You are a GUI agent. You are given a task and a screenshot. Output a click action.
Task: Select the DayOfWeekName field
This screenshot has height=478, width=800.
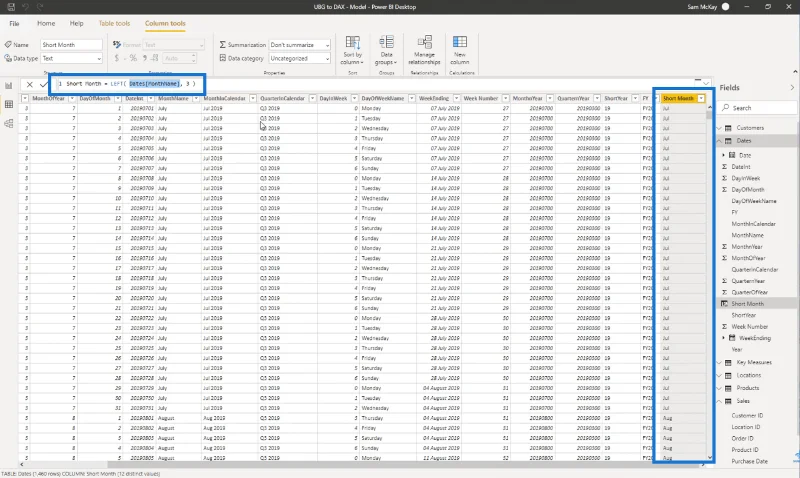(x=754, y=201)
